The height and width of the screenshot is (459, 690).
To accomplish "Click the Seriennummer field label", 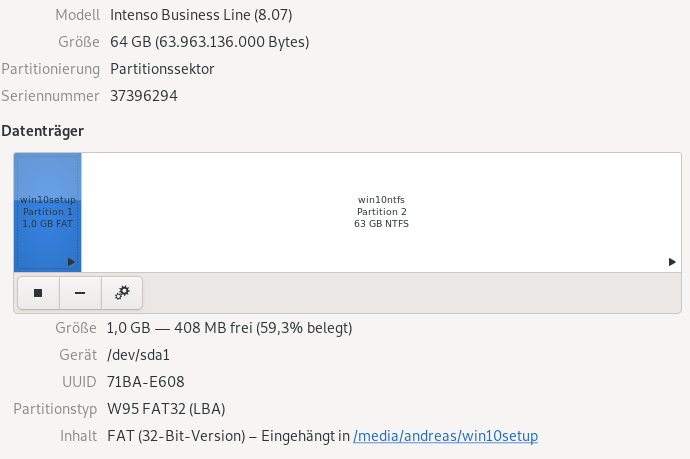I will pyautogui.click(x=51, y=96).
